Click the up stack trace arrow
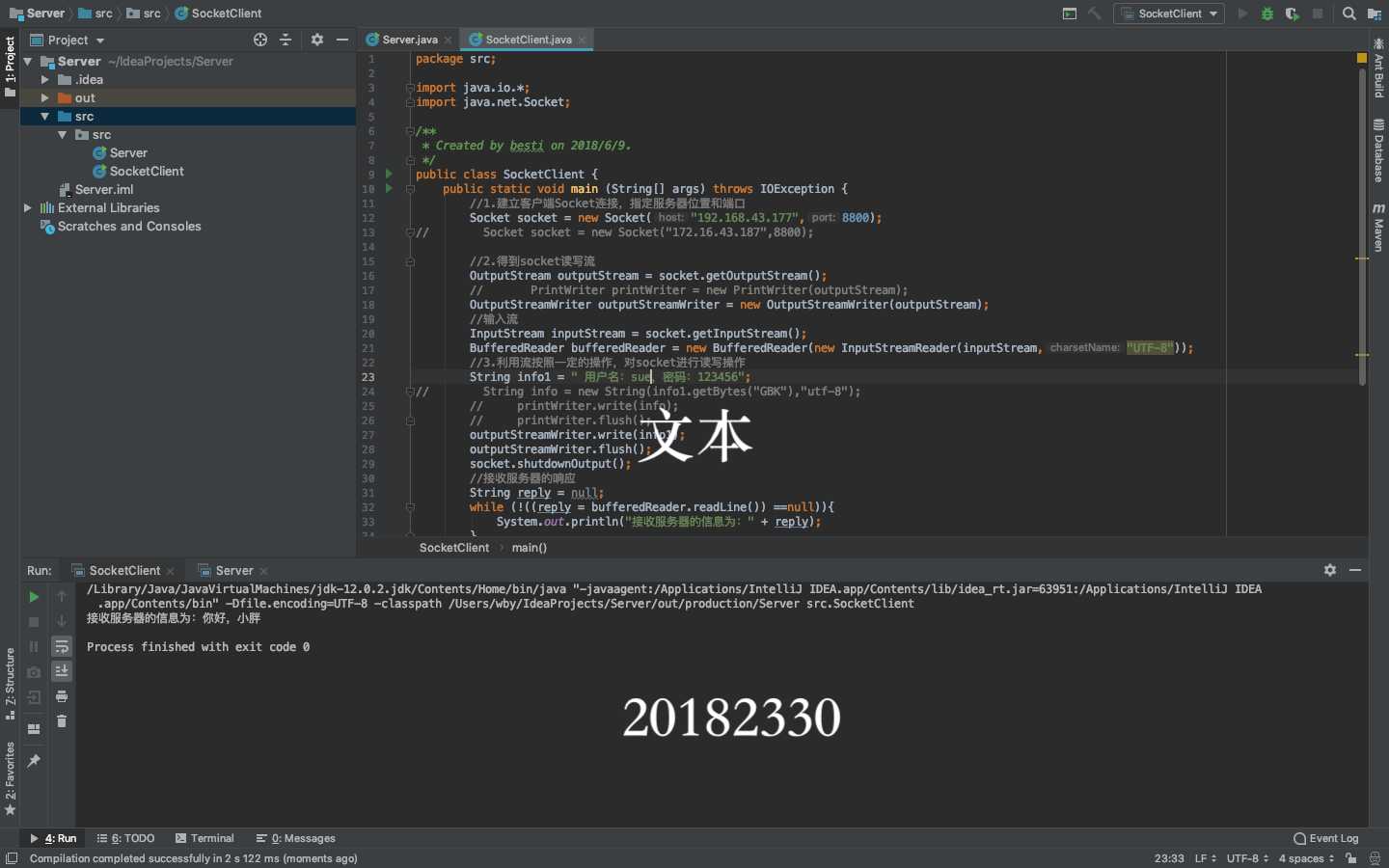 click(62, 597)
